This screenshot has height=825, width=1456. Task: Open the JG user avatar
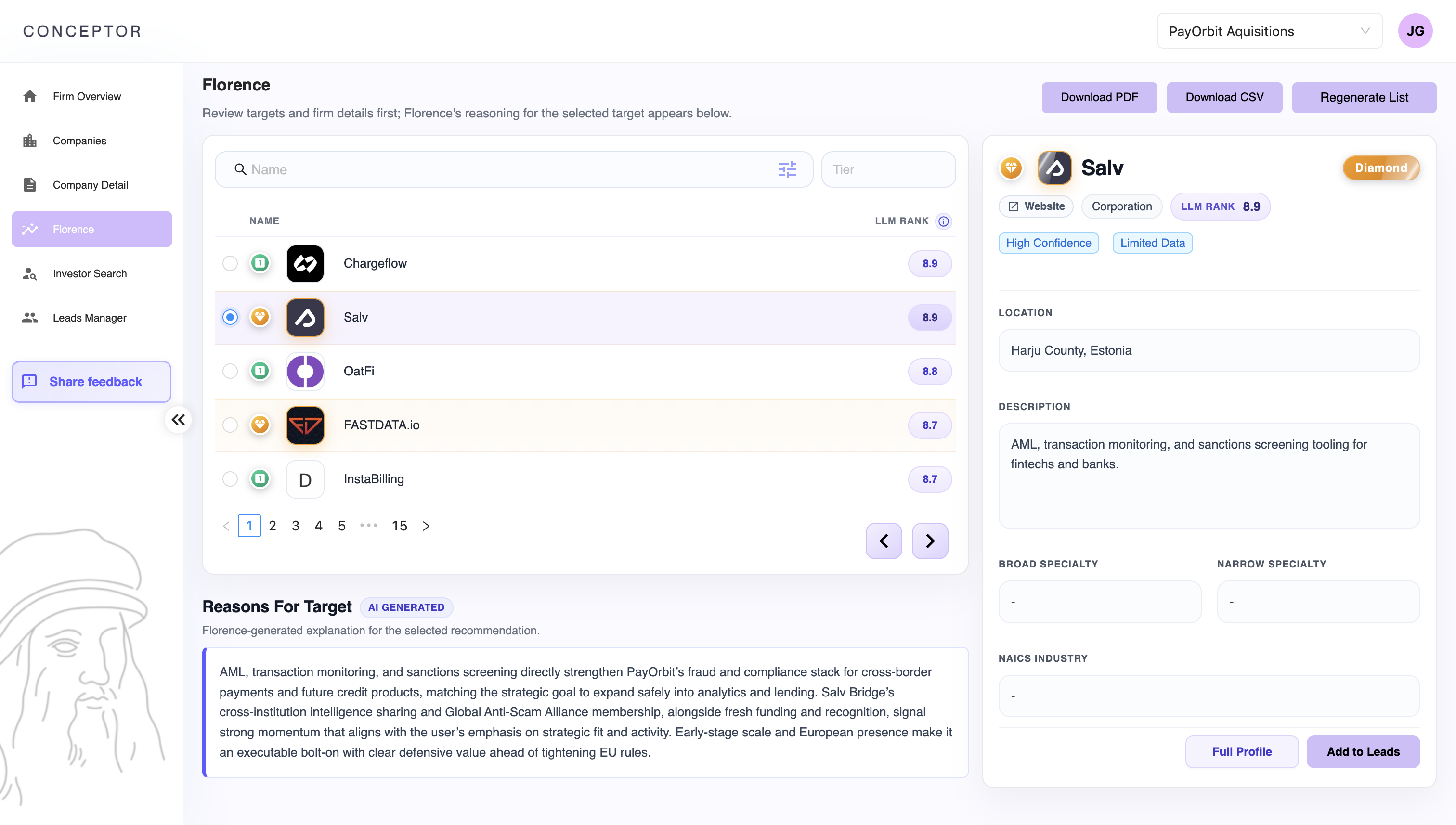tap(1415, 31)
